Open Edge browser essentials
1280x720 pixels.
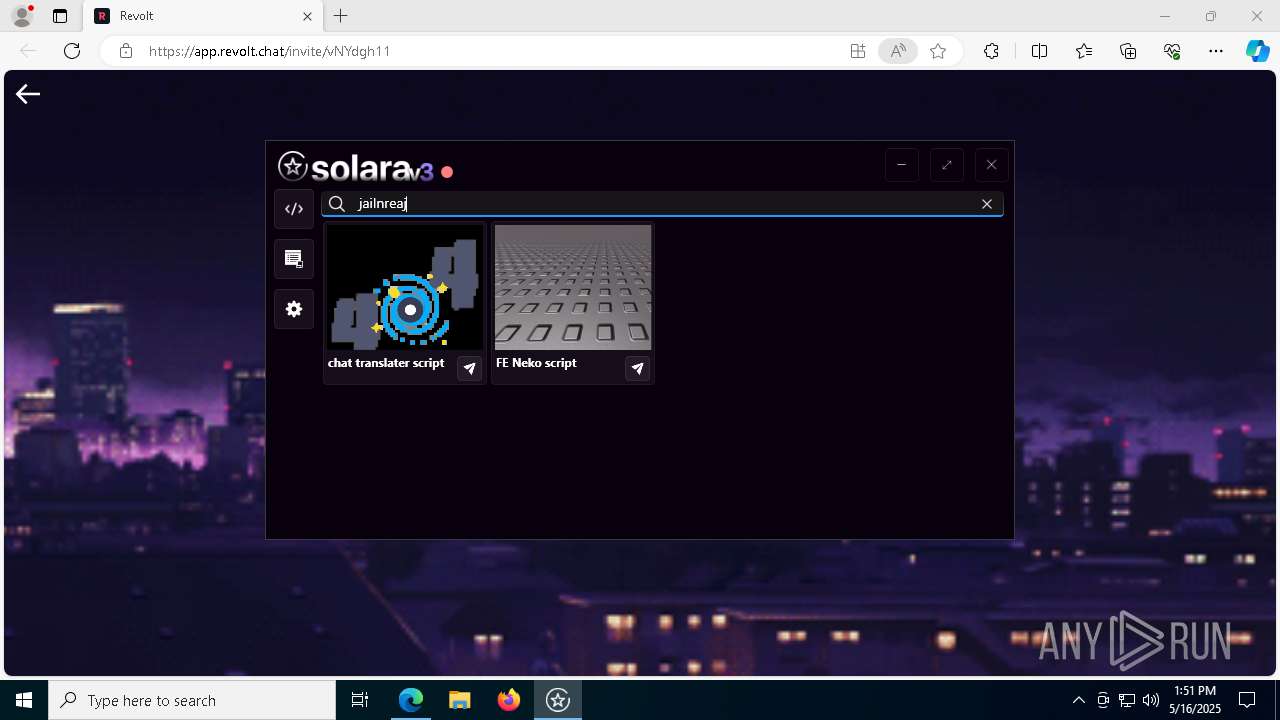point(1173,51)
